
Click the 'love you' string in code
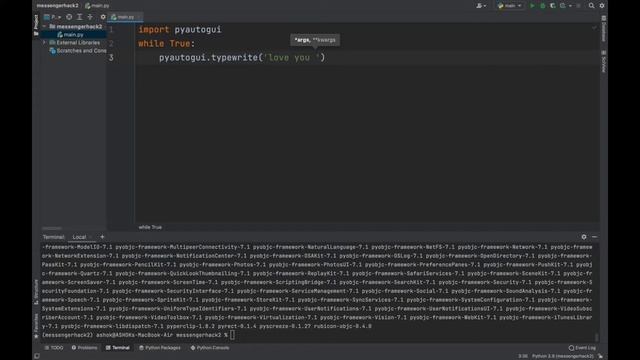click(291, 58)
